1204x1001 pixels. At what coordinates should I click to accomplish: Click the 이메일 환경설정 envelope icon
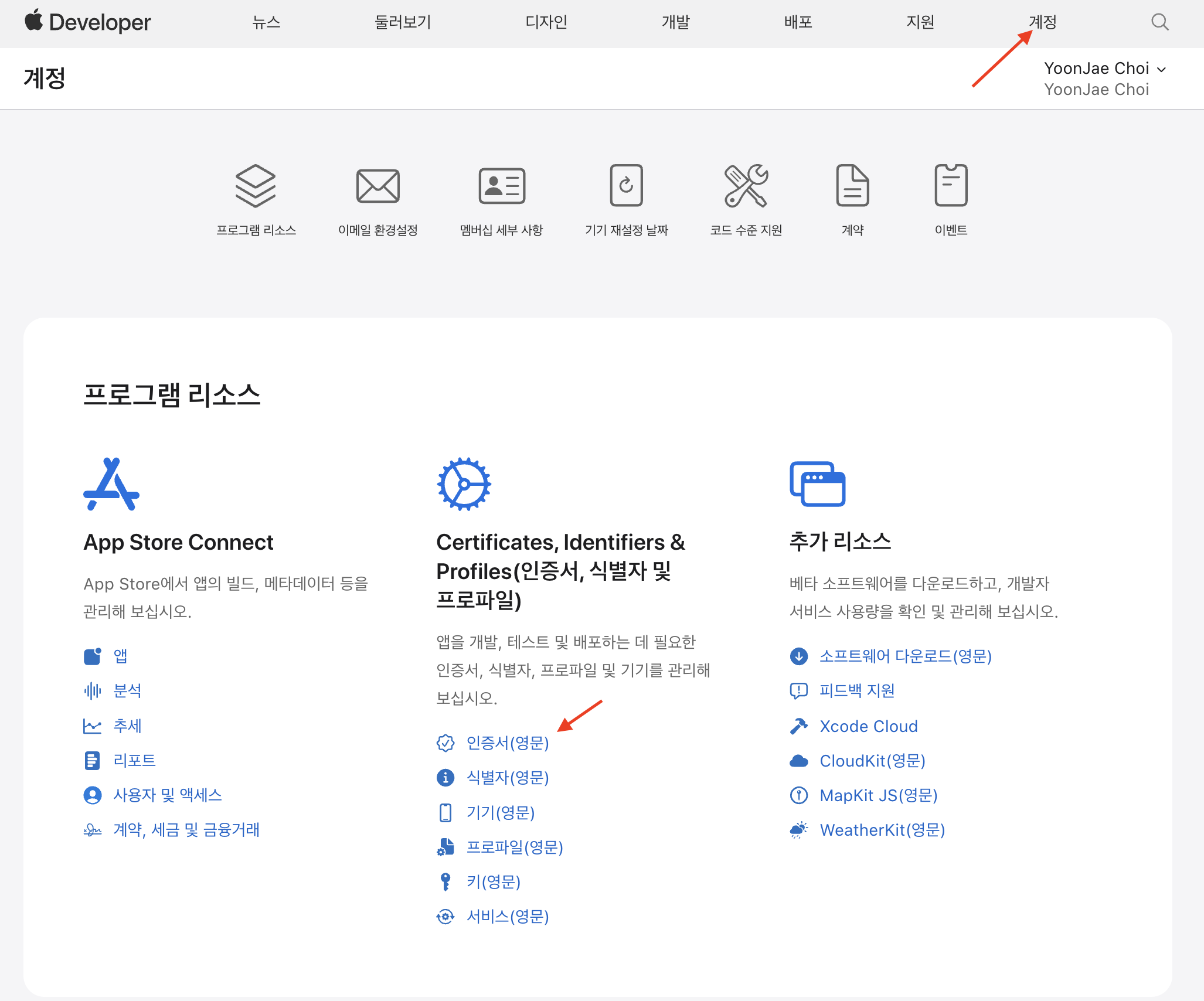377,186
